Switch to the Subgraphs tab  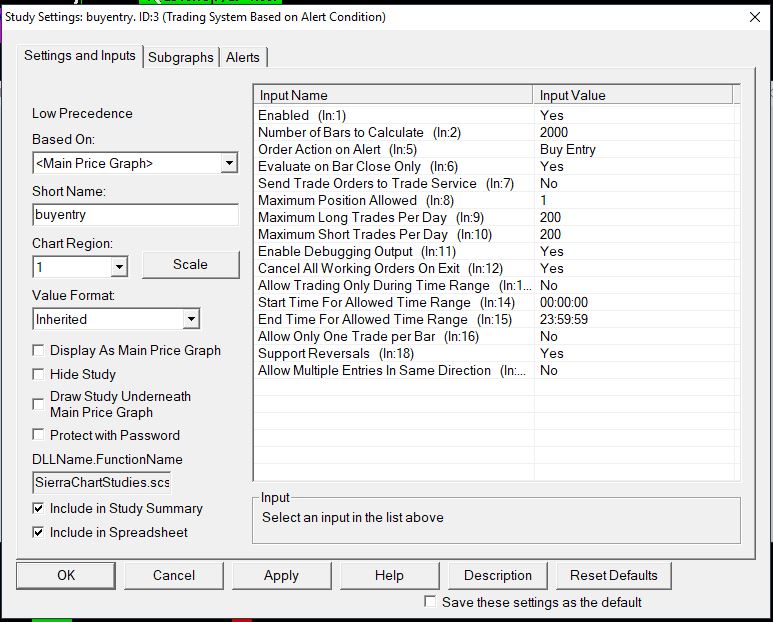(180, 57)
